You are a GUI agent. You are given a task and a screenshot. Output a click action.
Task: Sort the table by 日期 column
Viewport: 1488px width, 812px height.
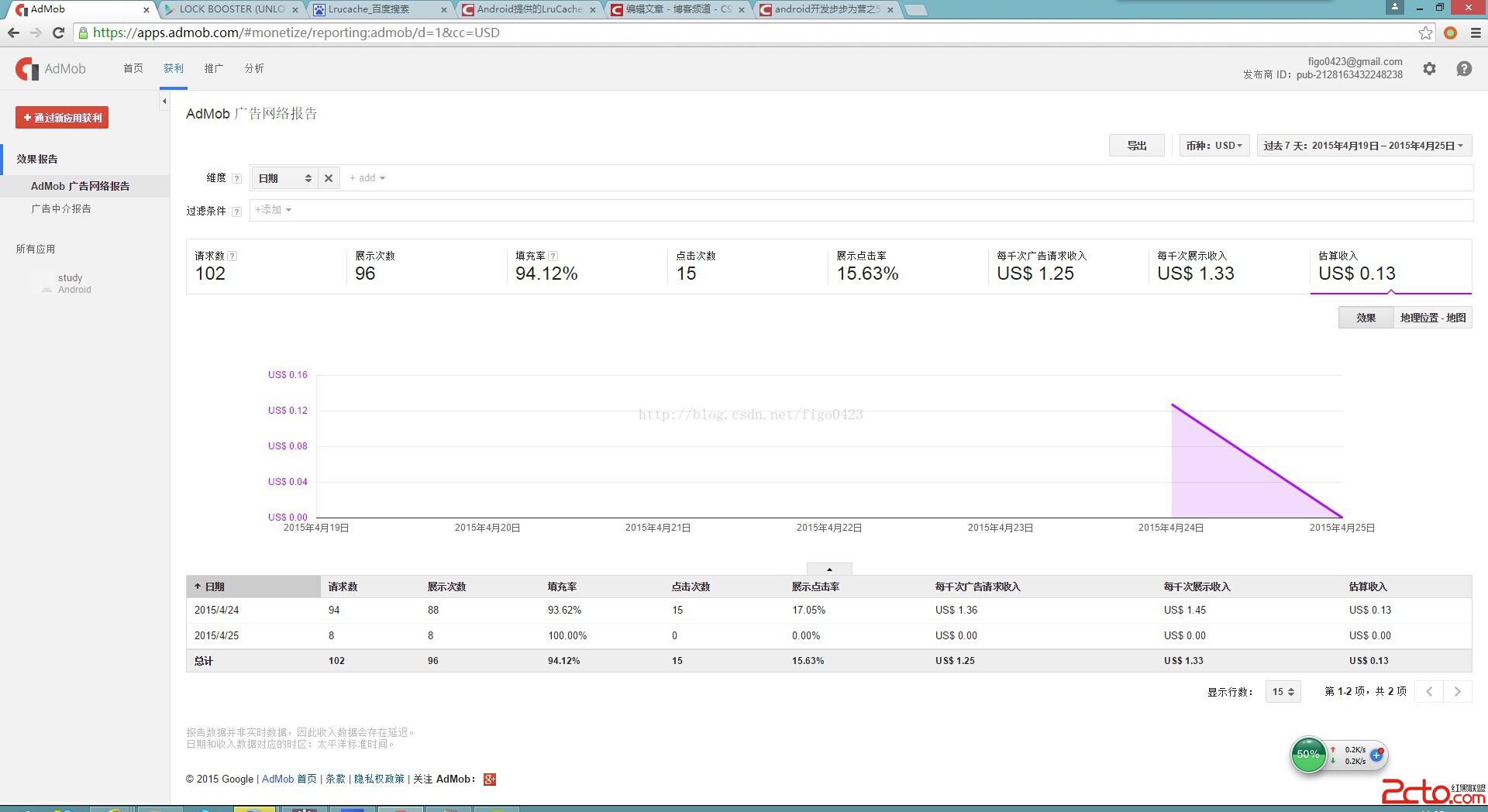tap(253, 587)
